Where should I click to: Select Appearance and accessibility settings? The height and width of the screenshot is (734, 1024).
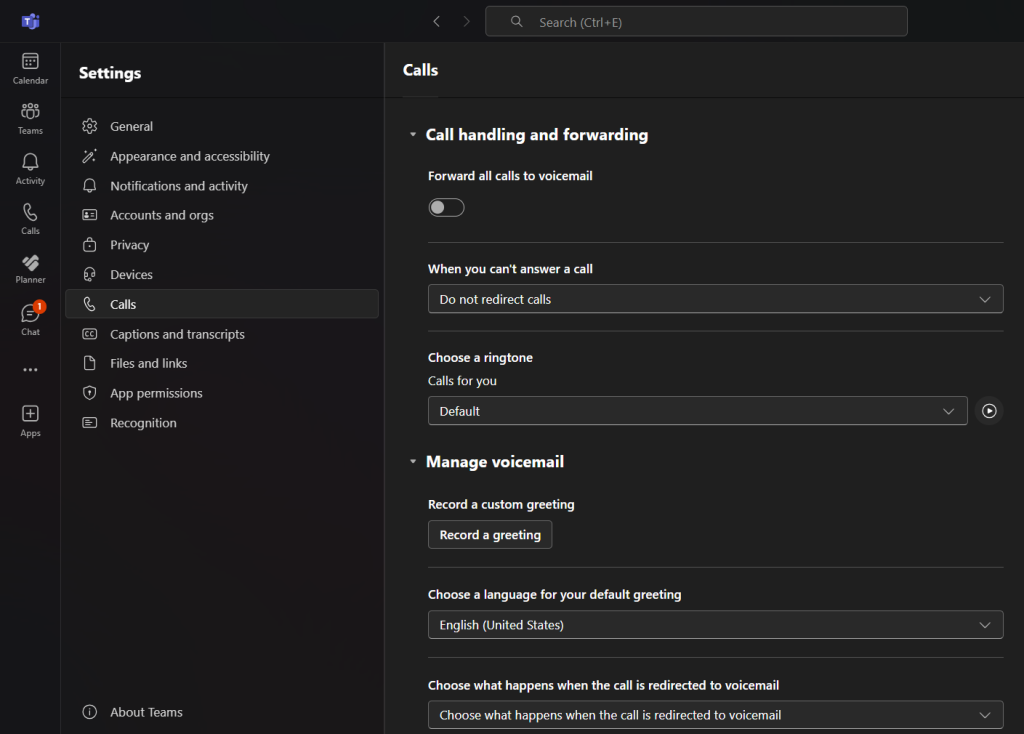point(189,156)
